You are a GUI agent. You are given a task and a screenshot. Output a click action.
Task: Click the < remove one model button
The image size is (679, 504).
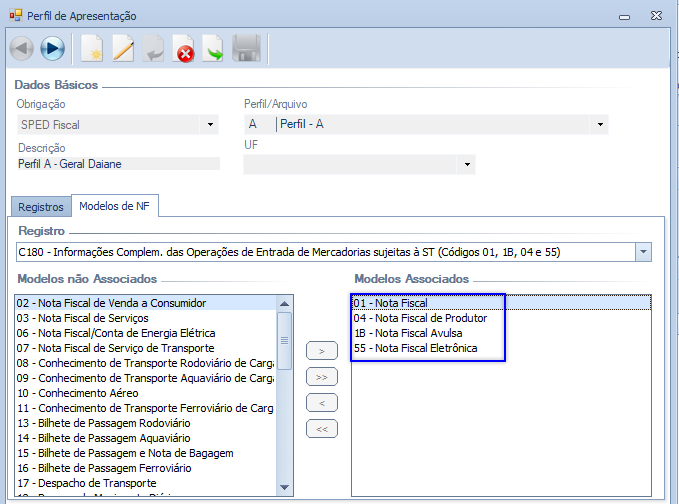[322, 403]
